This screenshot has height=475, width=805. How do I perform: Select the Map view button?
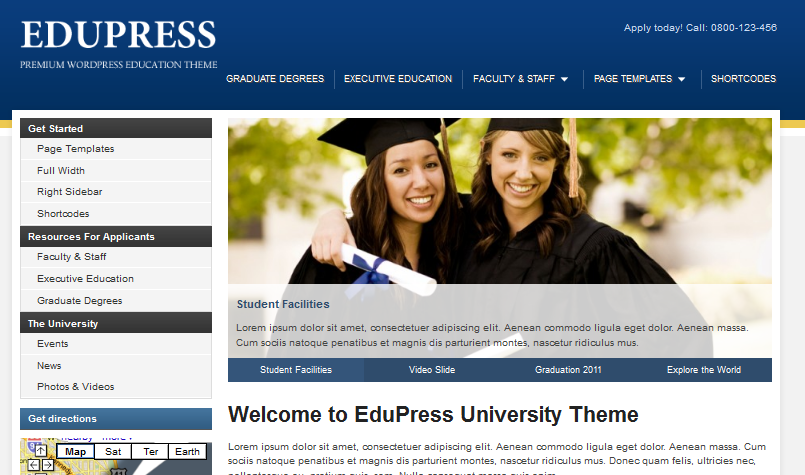(x=75, y=451)
